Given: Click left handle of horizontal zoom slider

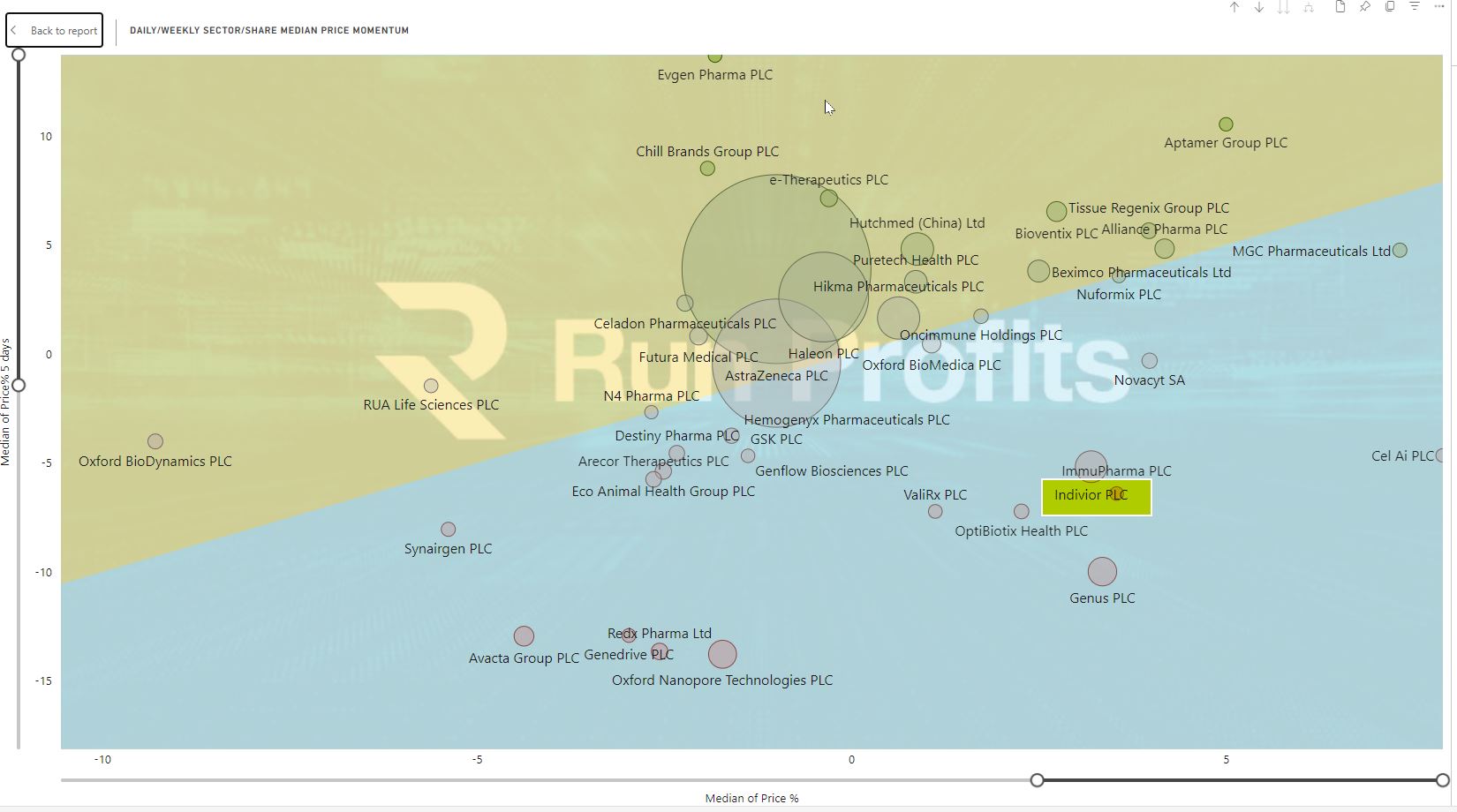Looking at the screenshot, I should pyautogui.click(x=1038, y=780).
